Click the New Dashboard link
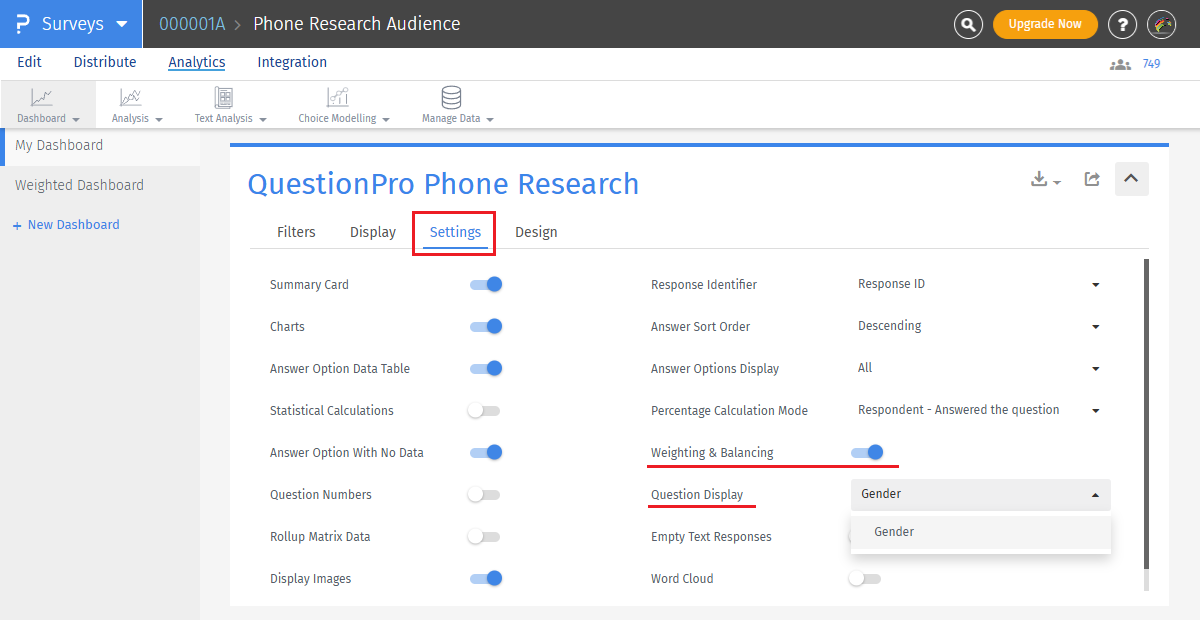The image size is (1200, 620). pyautogui.click(x=73, y=225)
